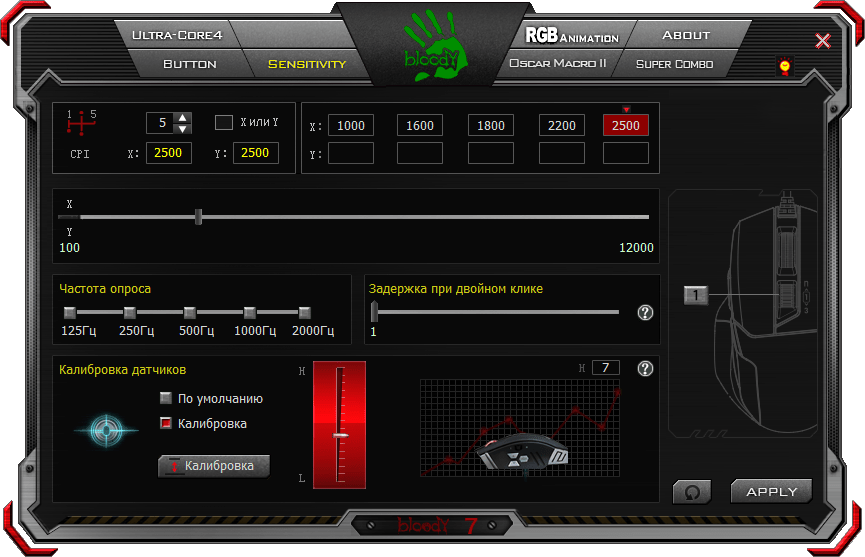Click the empty Y field under 1000
865x557 pixels.
pos(351,153)
